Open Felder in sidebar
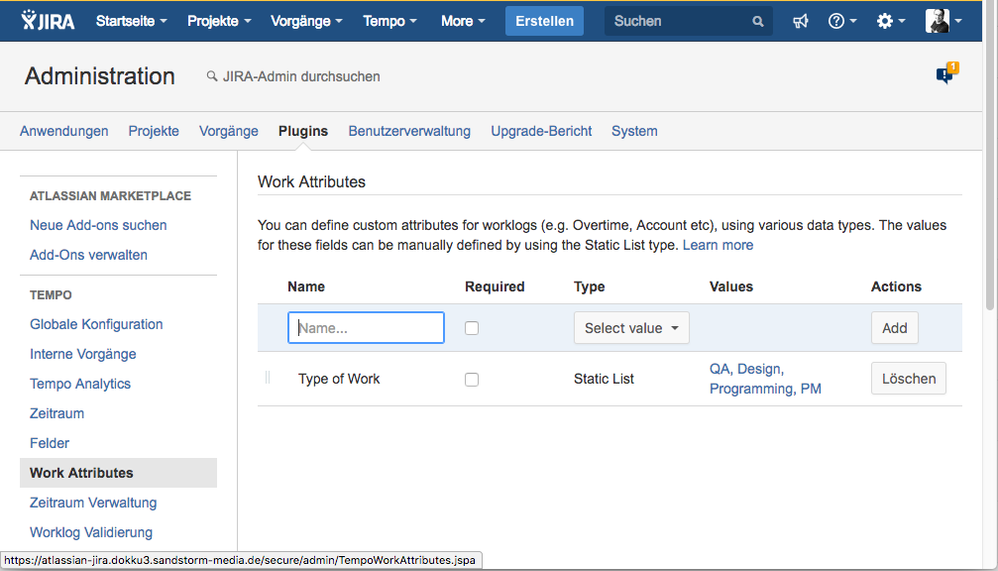This screenshot has width=998, height=571. point(50,443)
